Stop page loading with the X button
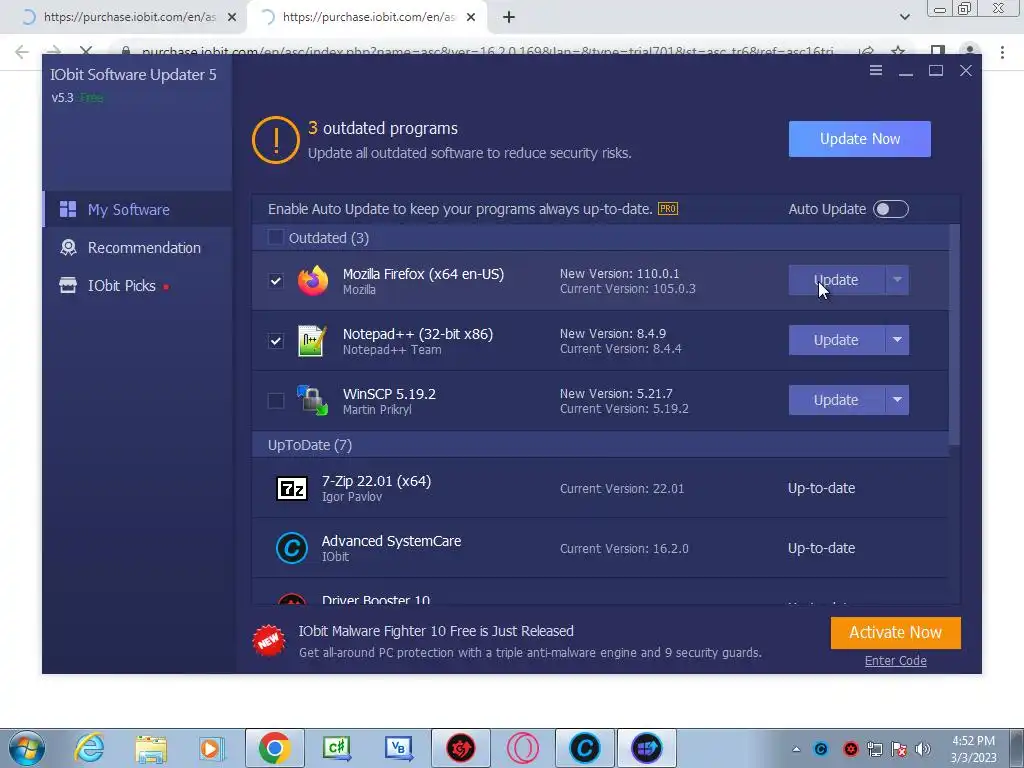This screenshot has width=1024, height=768. 86,52
